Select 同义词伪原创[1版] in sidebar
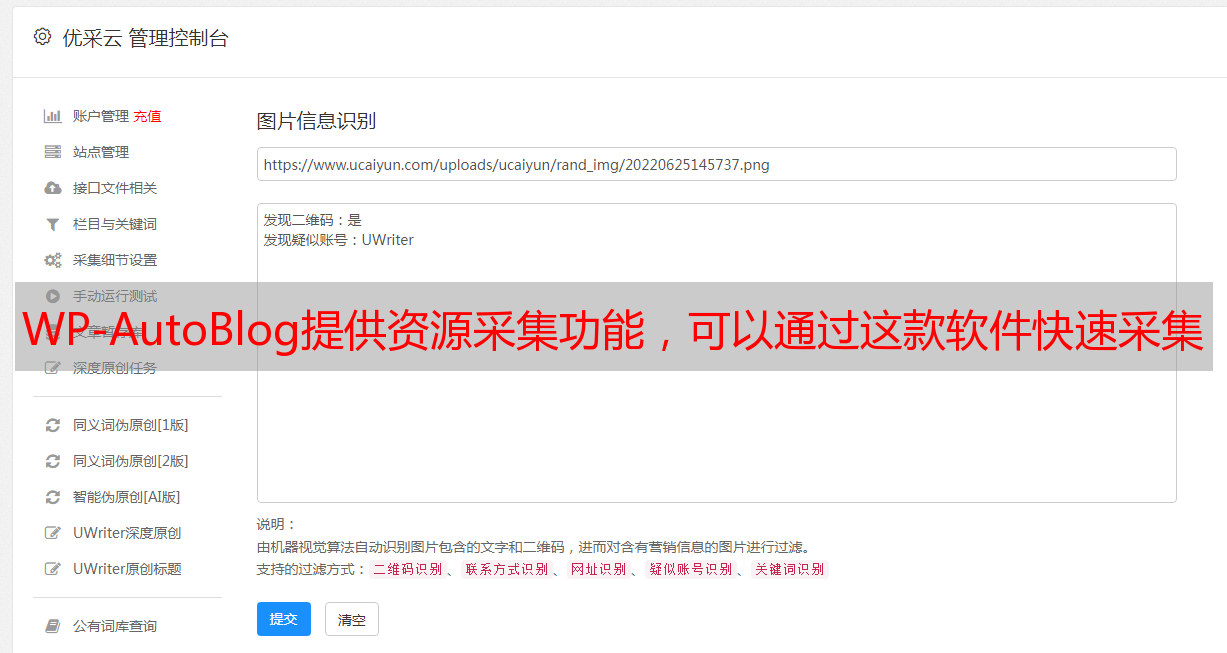This screenshot has width=1227, height=653. tap(131, 425)
